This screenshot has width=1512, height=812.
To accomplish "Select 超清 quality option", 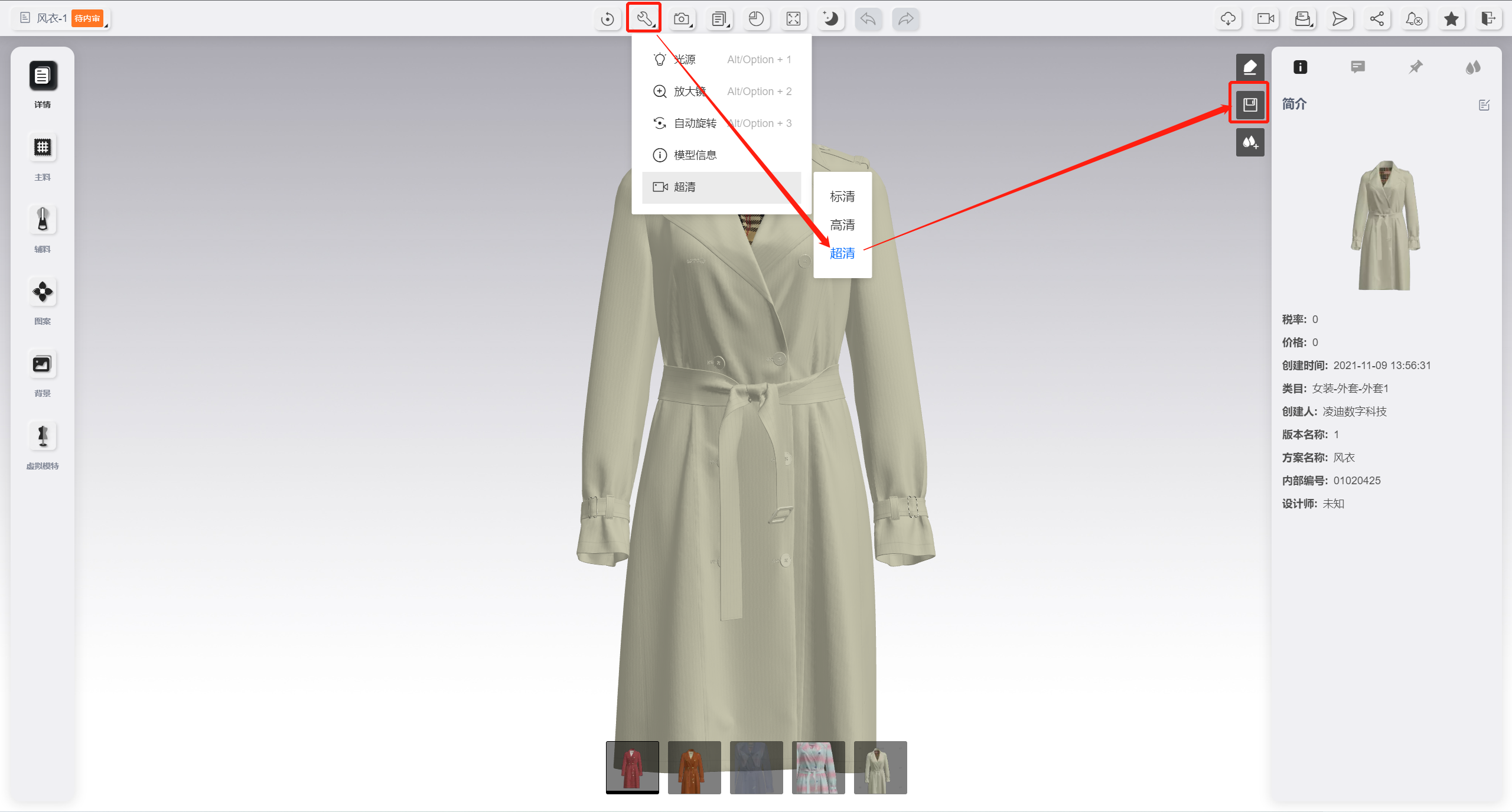I will (x=842, y=253).
